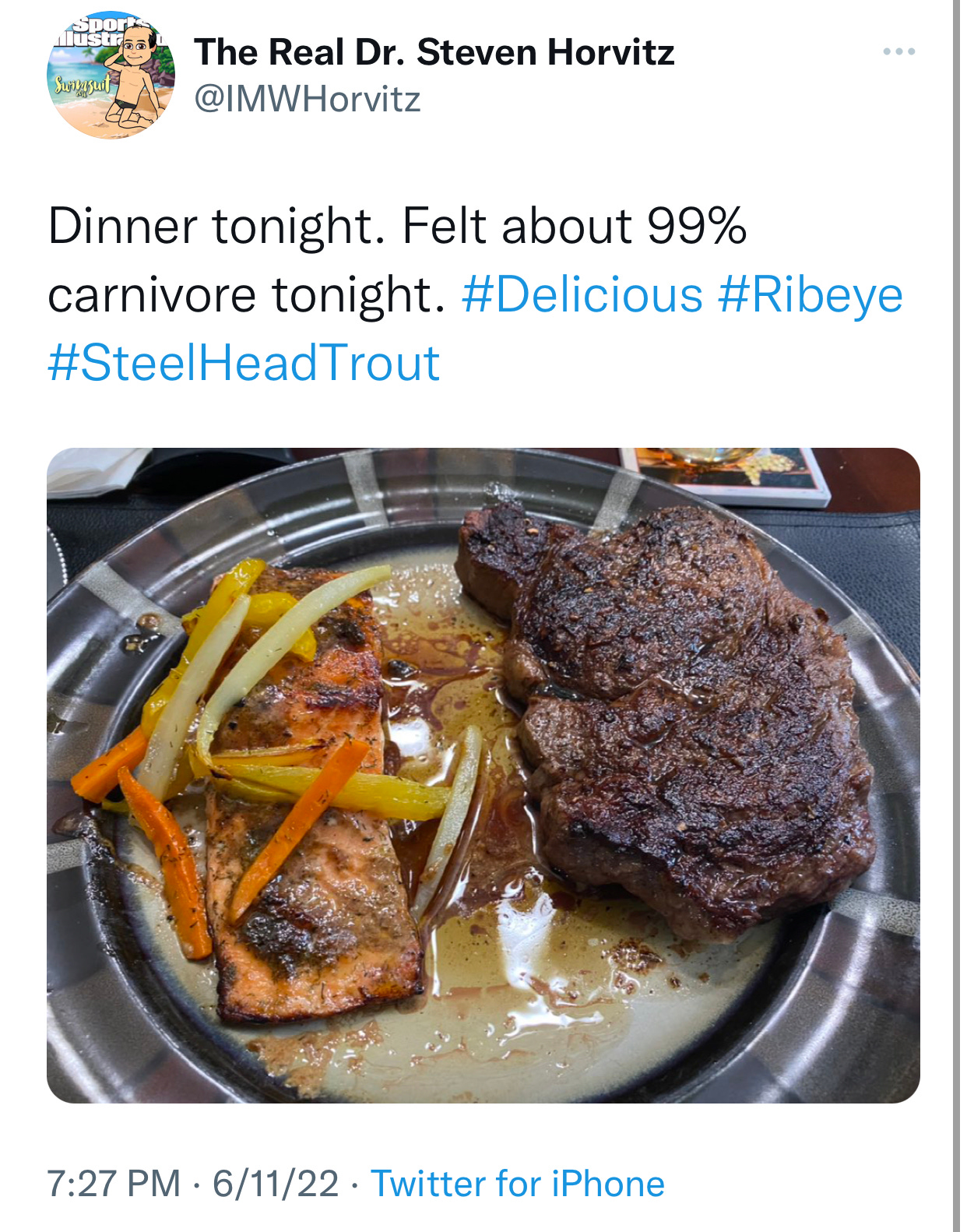Click the 6/11/22 date
Viewport: 967px width, 1232px height.
276,1184
